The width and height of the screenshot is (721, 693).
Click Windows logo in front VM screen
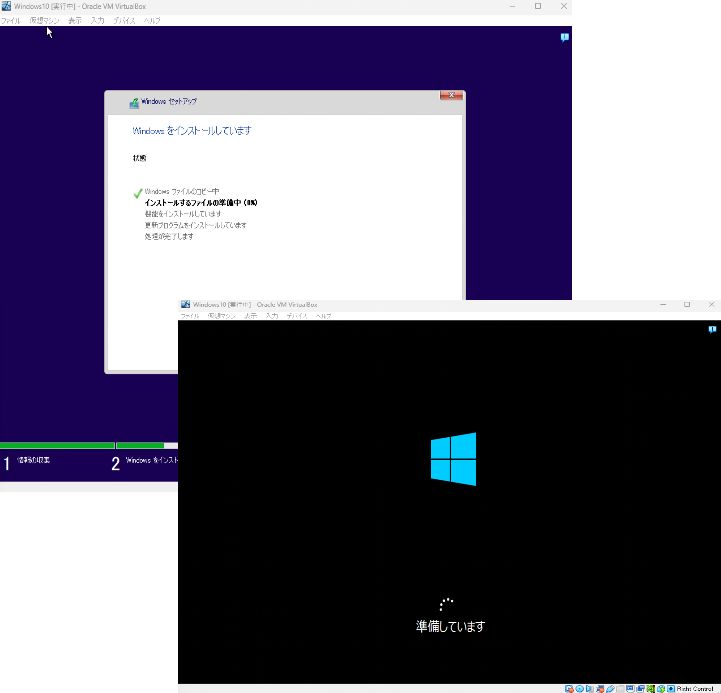coord(453,458)
